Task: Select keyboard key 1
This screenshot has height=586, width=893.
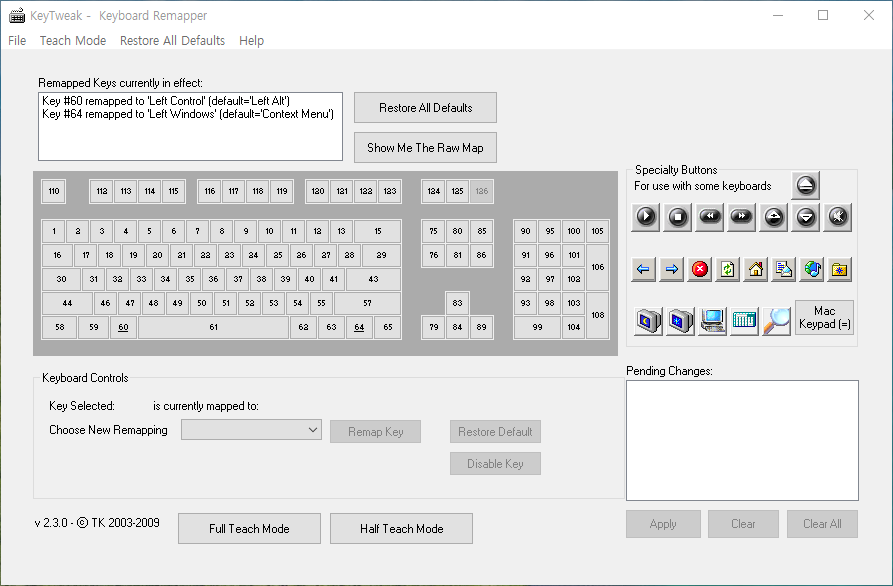Action: (54, 231)
